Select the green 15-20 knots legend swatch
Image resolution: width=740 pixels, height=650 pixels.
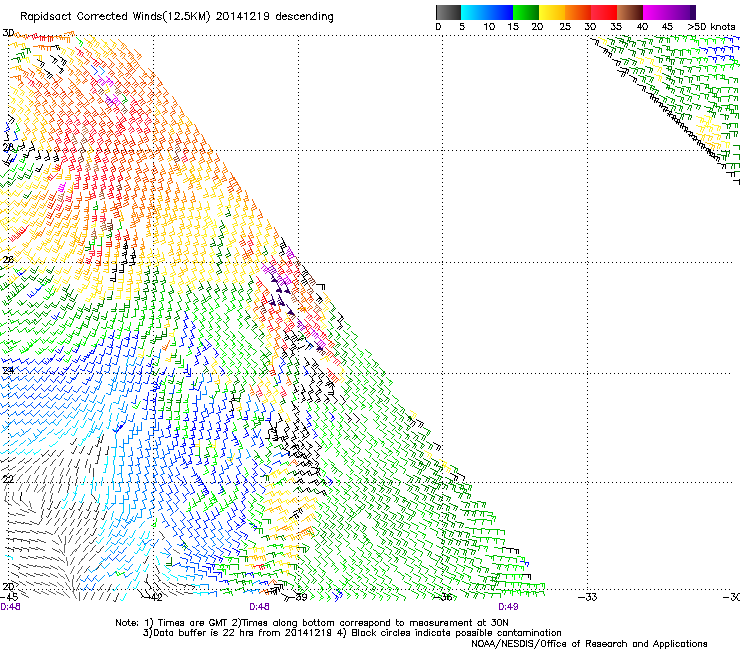pos(526,12)
